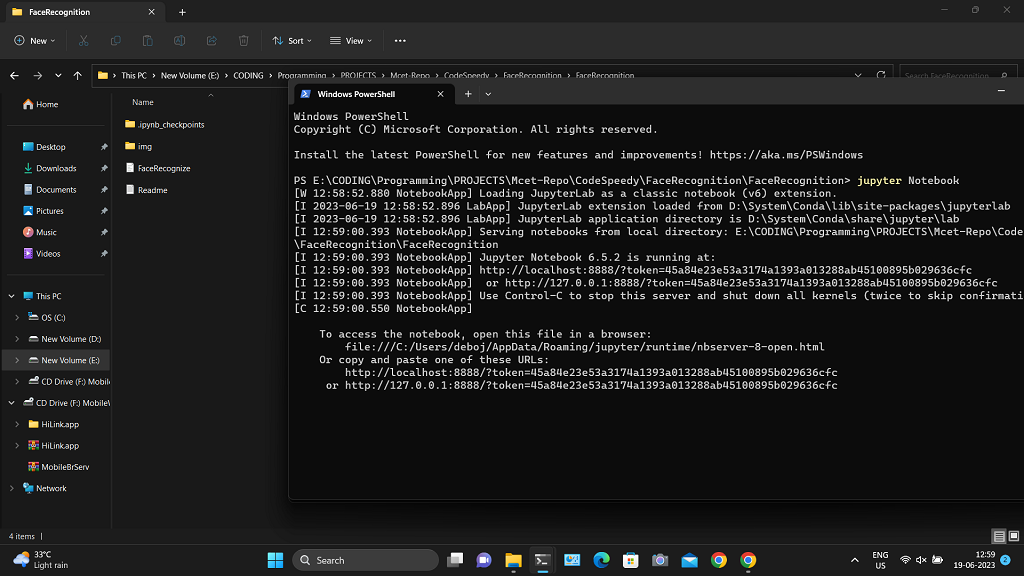
Task: Expand the Network tree node
Action: click(x=12, y=488)
